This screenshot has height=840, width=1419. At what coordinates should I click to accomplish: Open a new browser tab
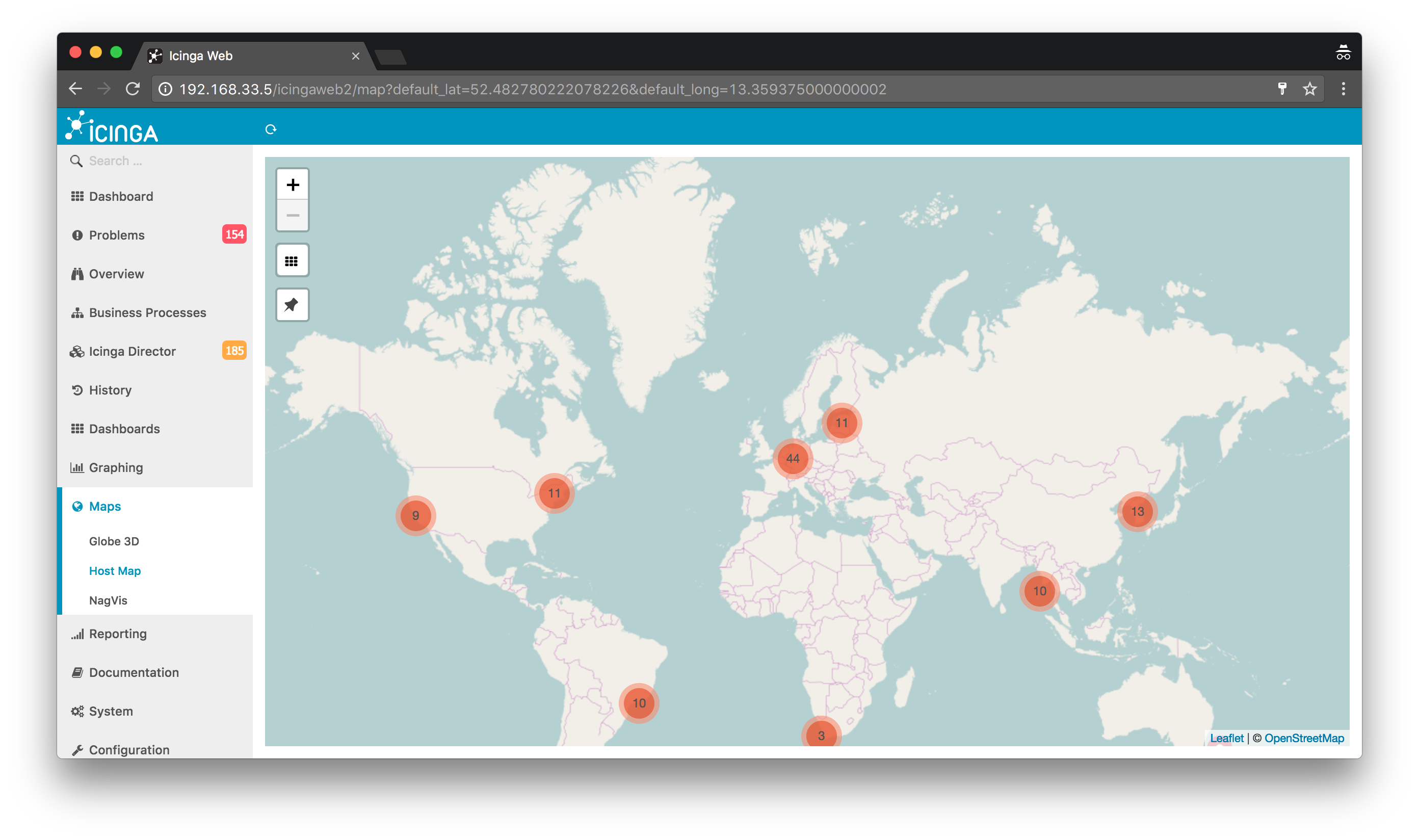click(x=390, y=57)
